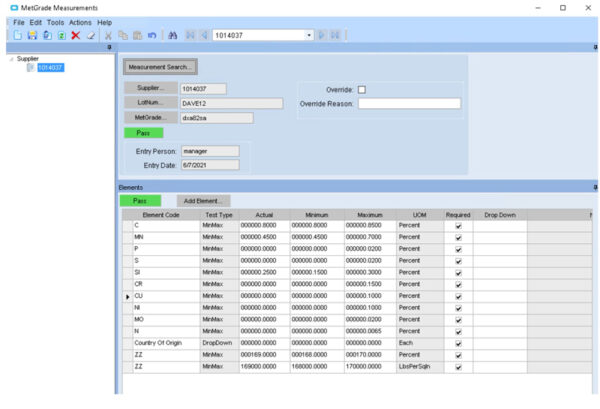The image size is (600, 409).
Task: Click the Save icon in toolbar
Action: tap(32, 35)
